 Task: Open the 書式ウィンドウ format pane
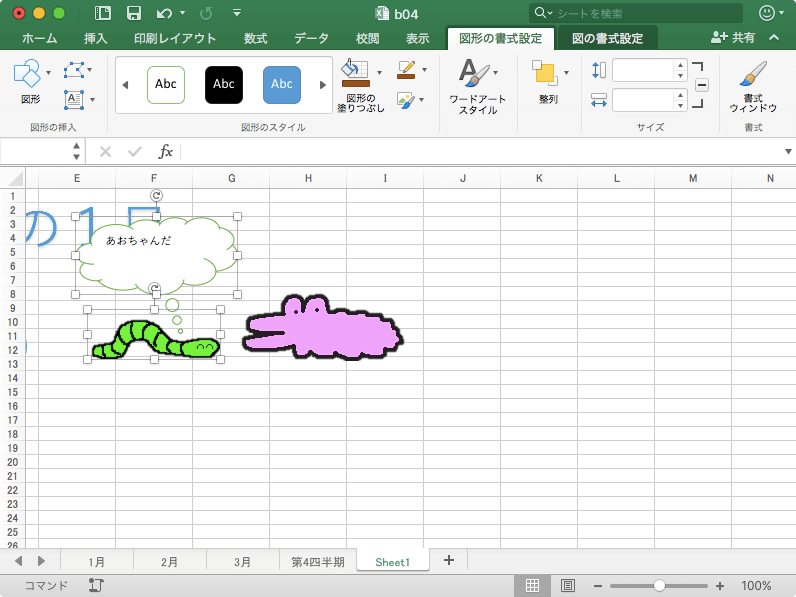pyautogui.click(x=753, y=86)
